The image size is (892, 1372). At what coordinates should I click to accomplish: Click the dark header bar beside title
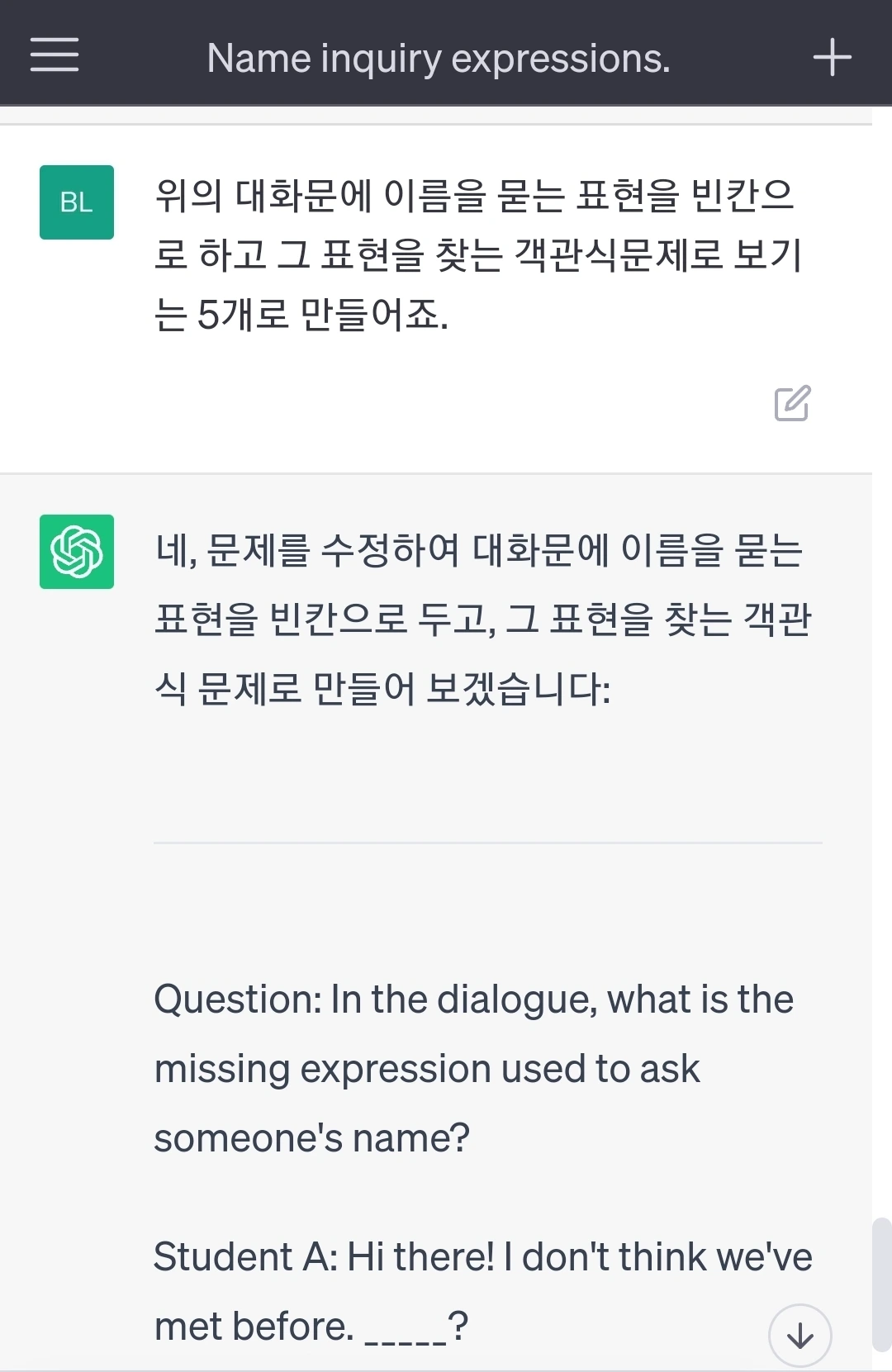point(743,56)
